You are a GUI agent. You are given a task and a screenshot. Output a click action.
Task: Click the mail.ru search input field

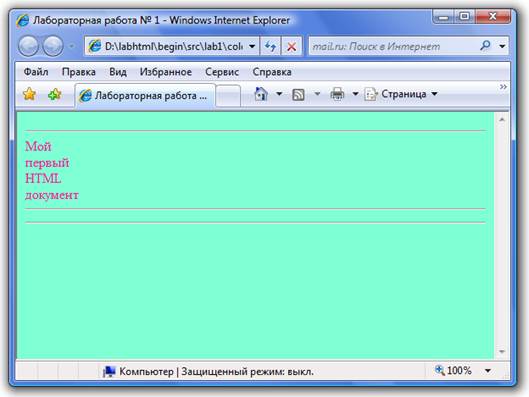point(393,46)
